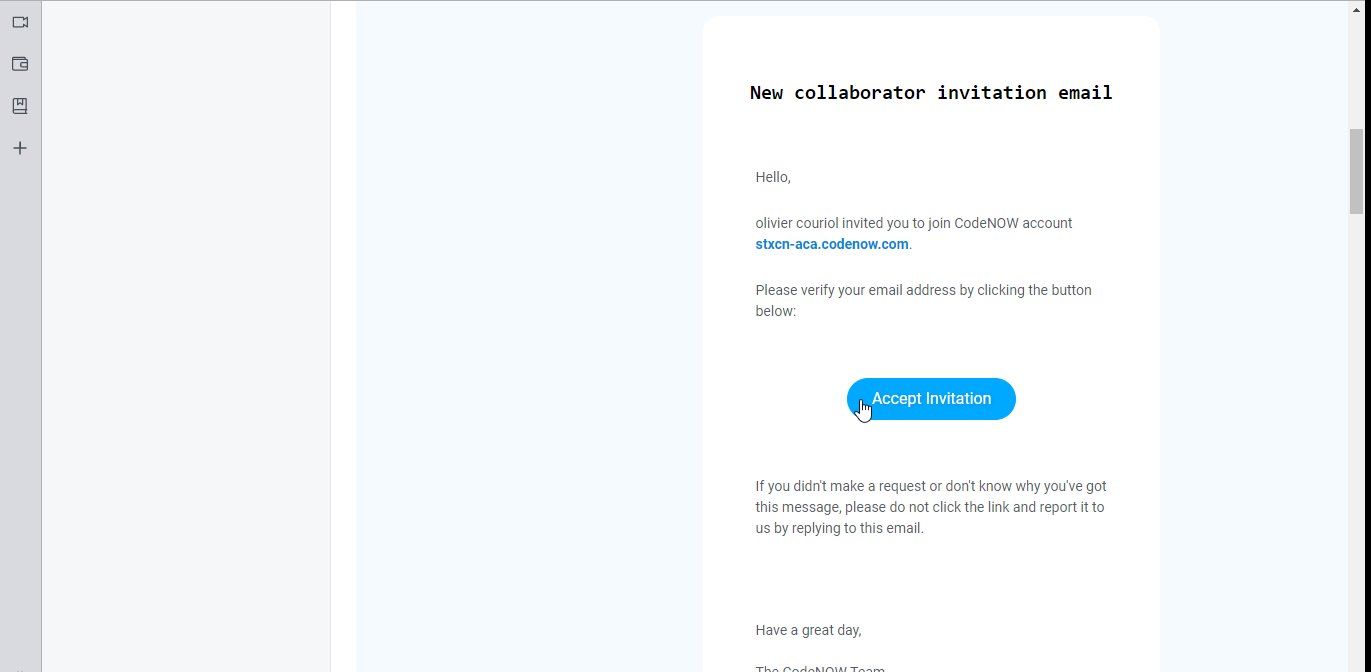Click the 'Have a great day,' line
Screen dimensions: 1371x672
click(808, 630)
